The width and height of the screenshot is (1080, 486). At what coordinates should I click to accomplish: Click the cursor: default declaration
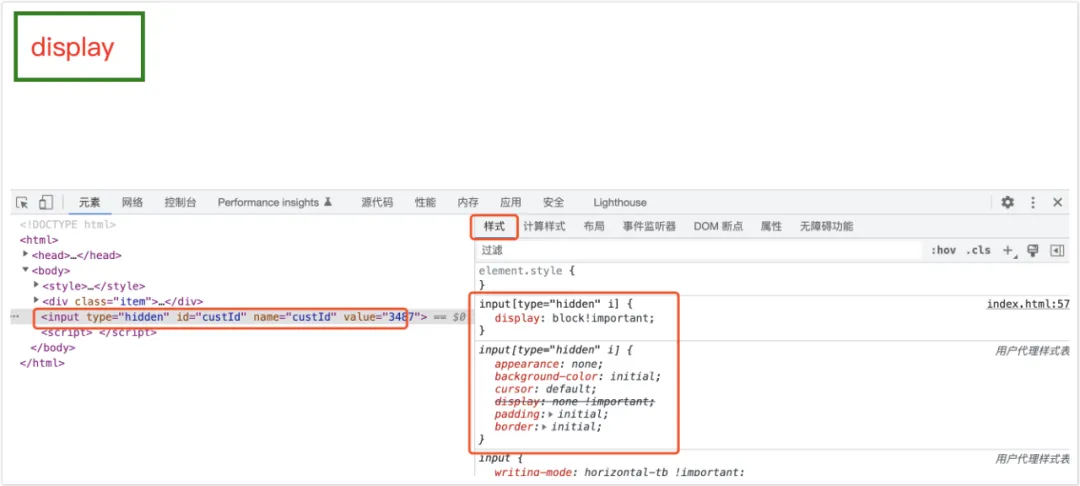pyautogui.click(x=546, y=389)
